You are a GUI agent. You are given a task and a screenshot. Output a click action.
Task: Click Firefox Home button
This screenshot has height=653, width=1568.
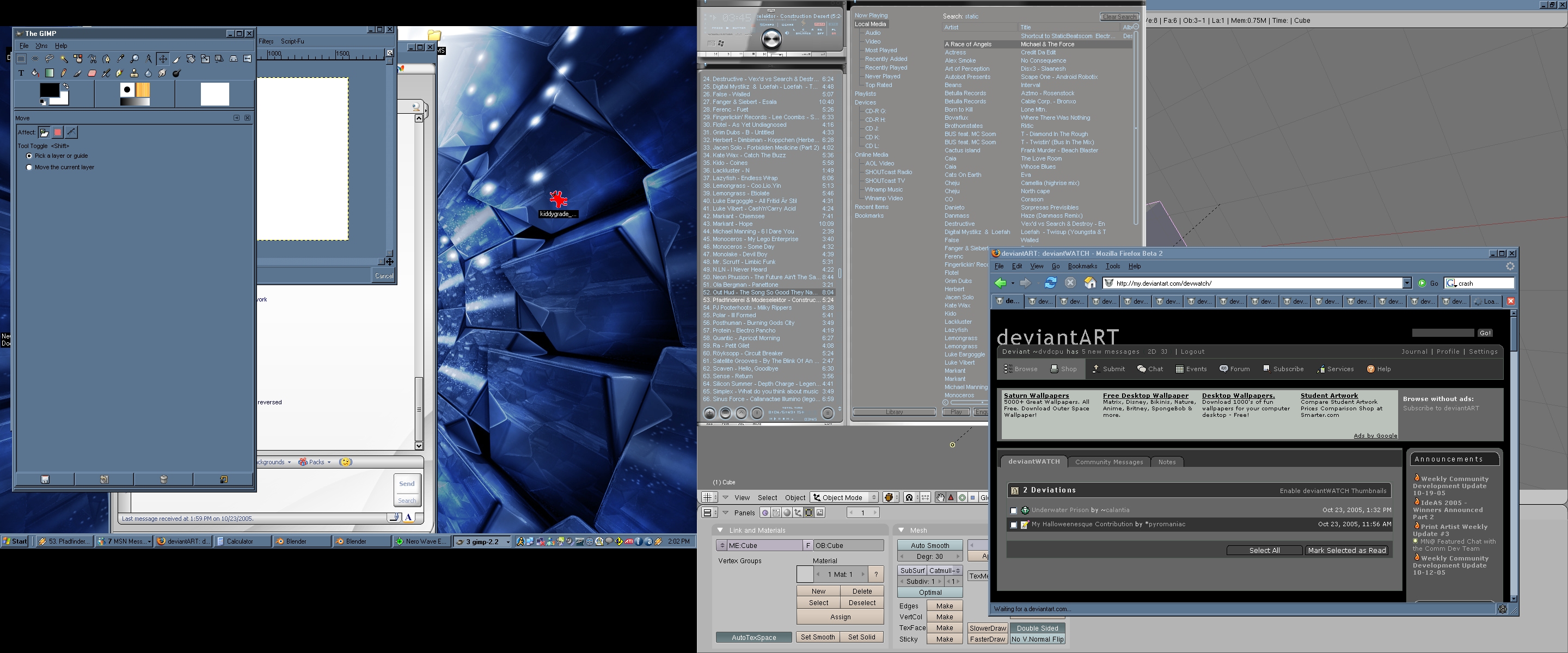1090,283
